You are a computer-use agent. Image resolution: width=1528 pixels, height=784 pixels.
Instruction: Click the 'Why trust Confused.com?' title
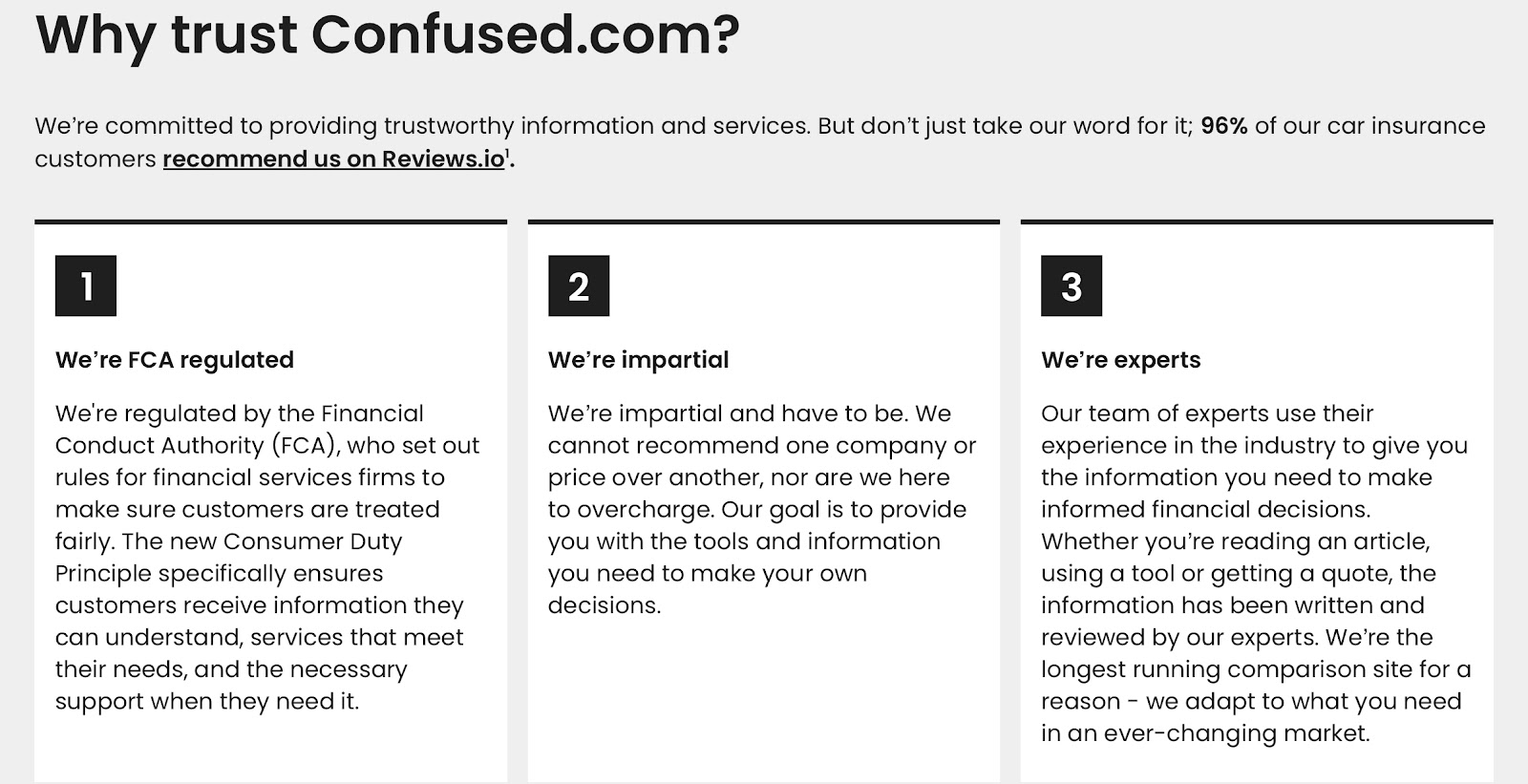pos(388,35)
